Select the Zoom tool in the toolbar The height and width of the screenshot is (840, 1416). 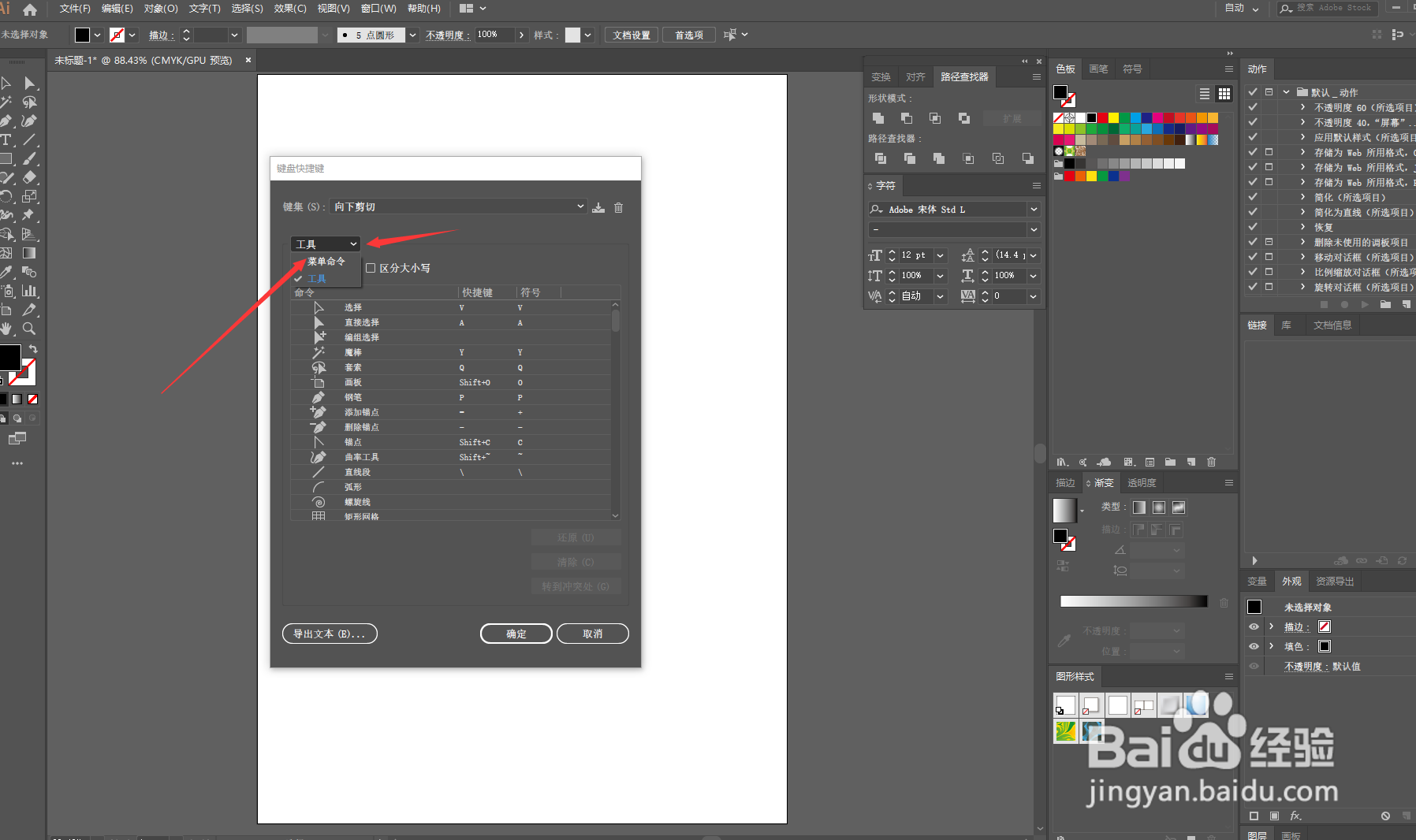pyautogui.click(x=29, y=329)
